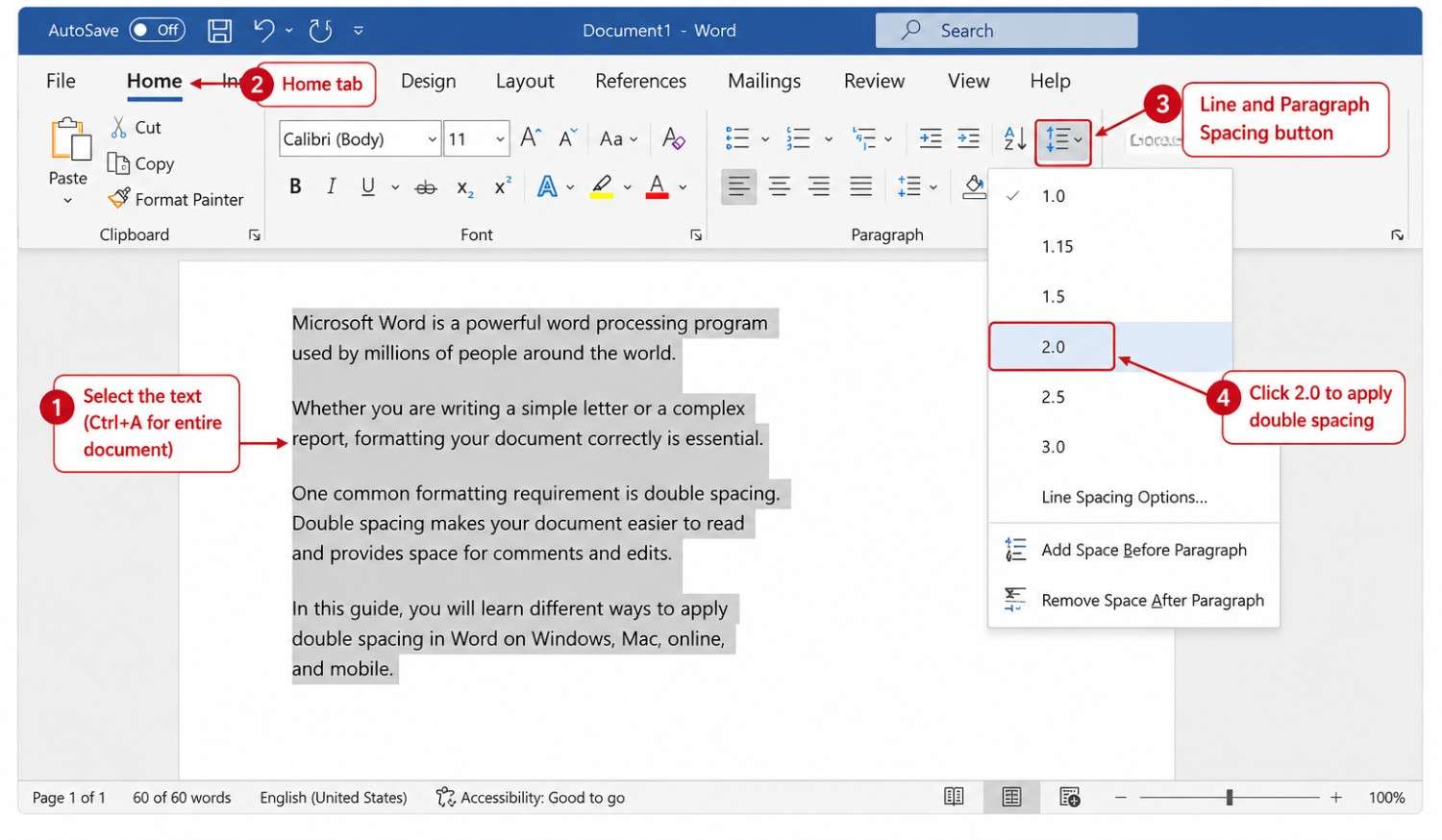
Task: Select 2.0 line spacing from the menu
Action: [x=1110, y=347]
